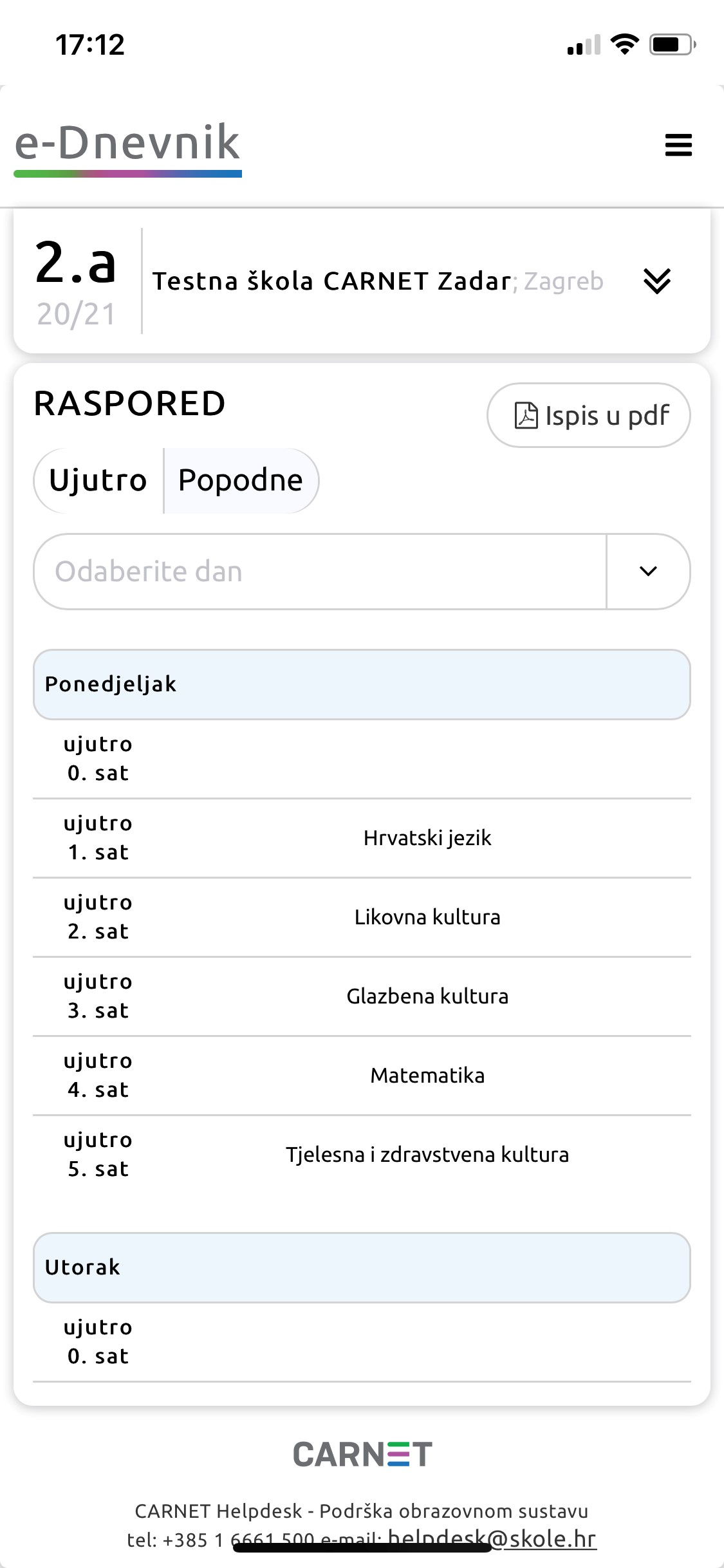Open the day dropdown arrow
This screenshot has height=1568, width=724.
pos(648,571)
